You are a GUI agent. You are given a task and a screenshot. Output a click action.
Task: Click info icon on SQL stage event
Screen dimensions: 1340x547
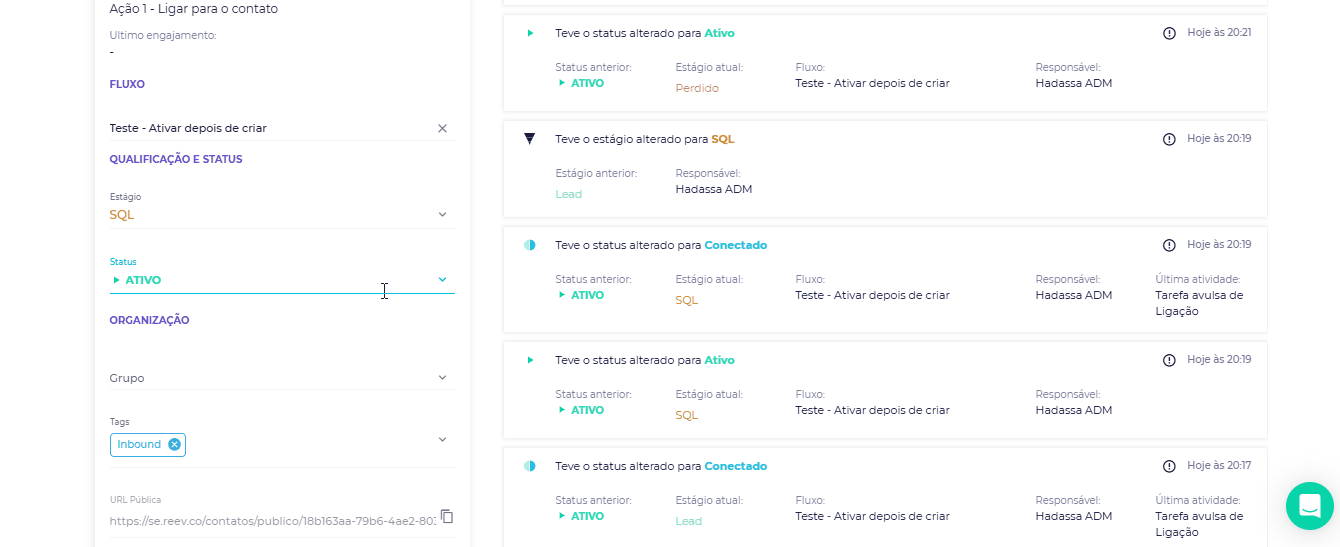(x=1169, y=139)
